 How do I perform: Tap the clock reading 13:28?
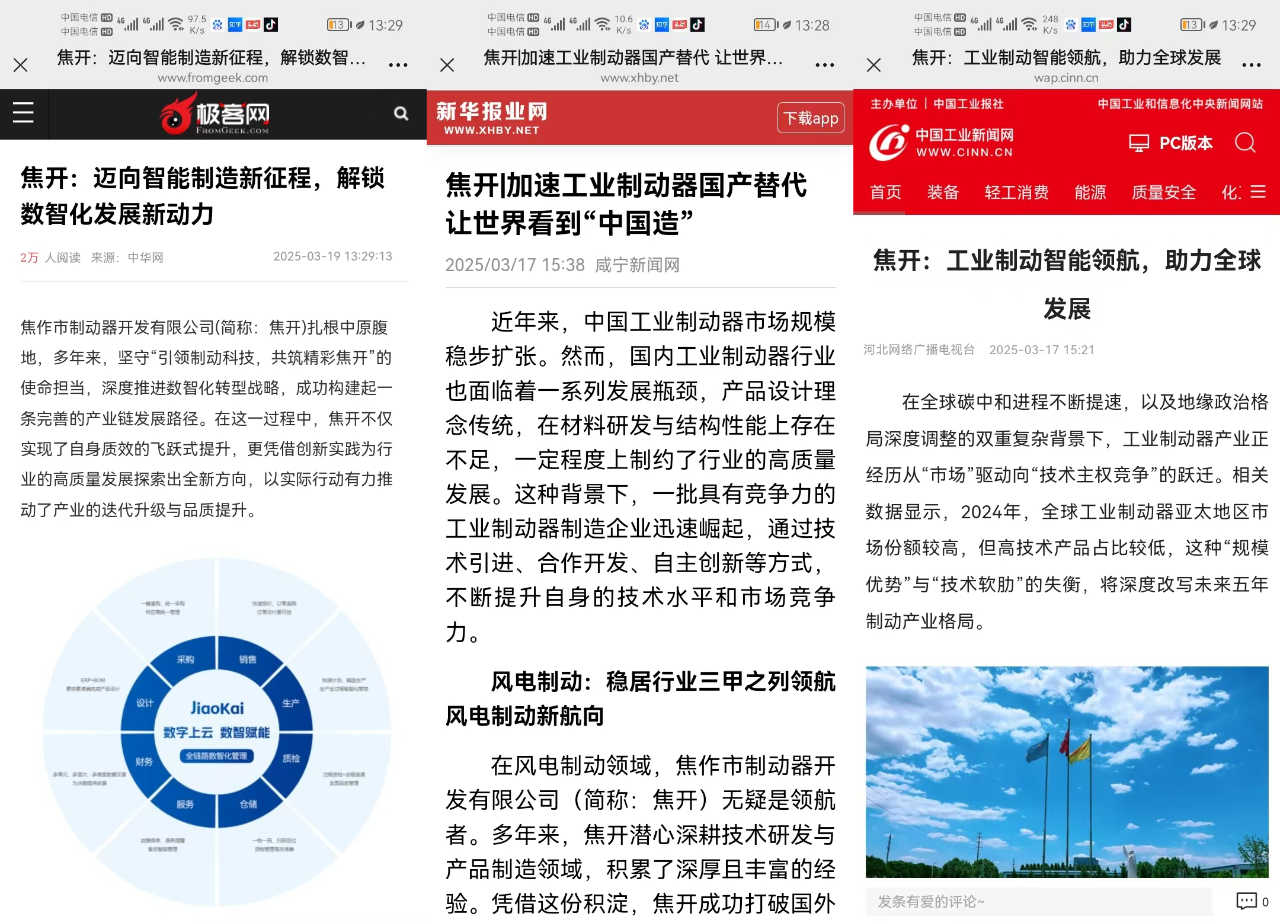[x=813, y=25]
